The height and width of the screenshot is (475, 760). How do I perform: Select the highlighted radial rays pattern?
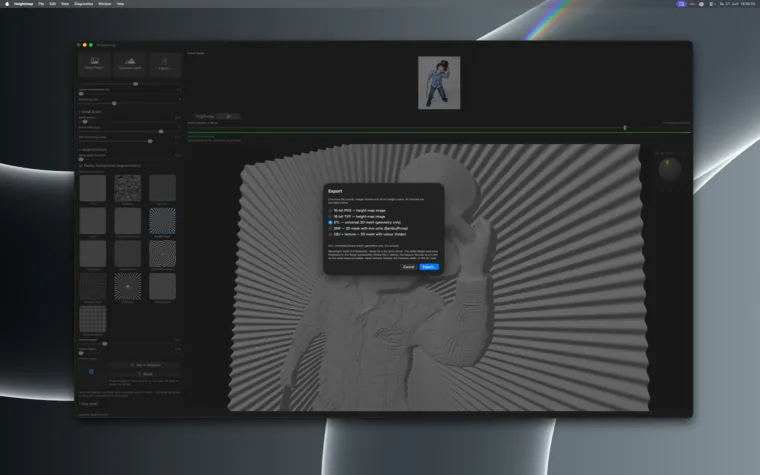pos(162,221)
